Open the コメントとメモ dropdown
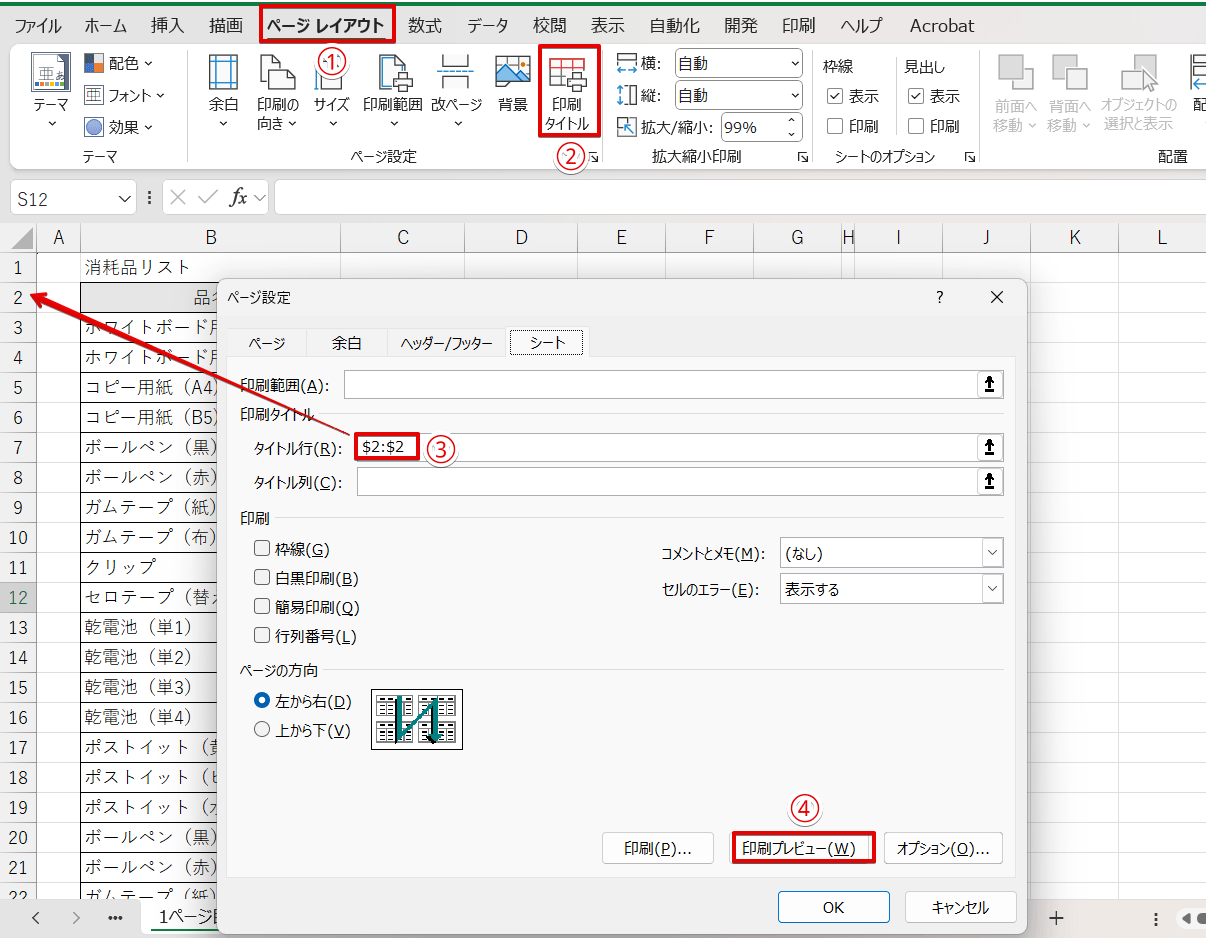 [993, 551]
